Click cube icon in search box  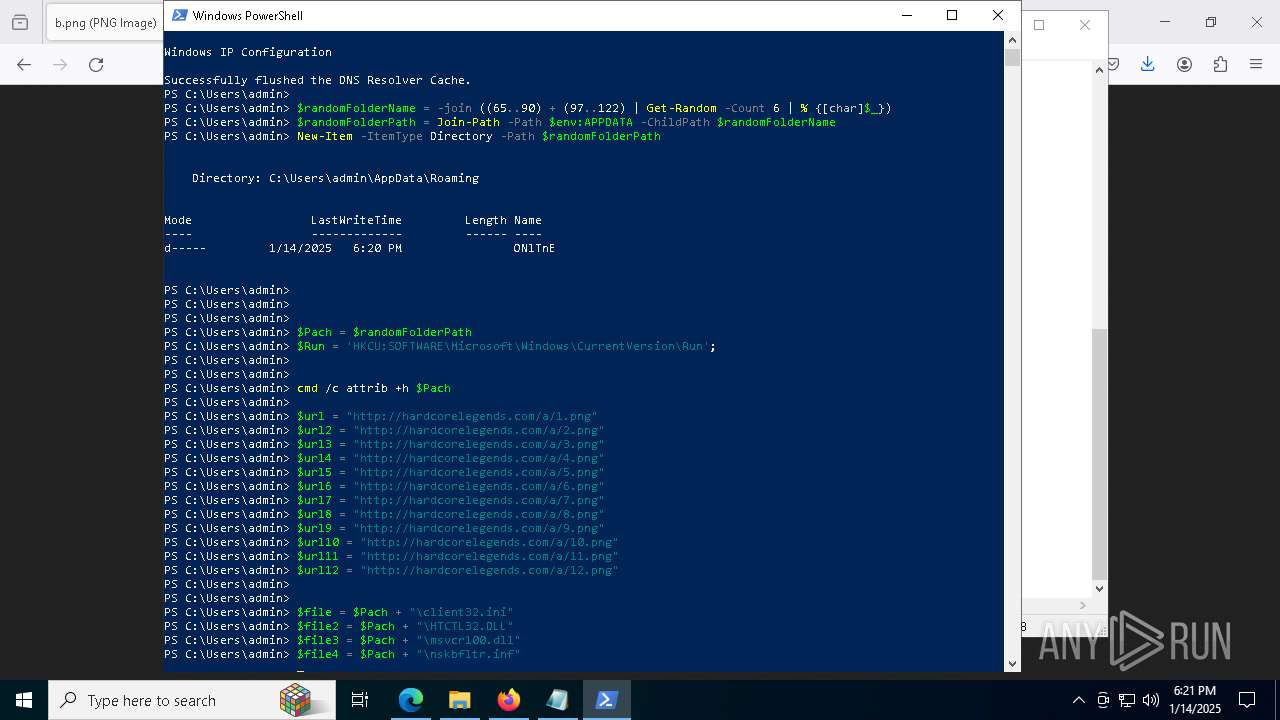pyautogui.click(x=294, y=700)
